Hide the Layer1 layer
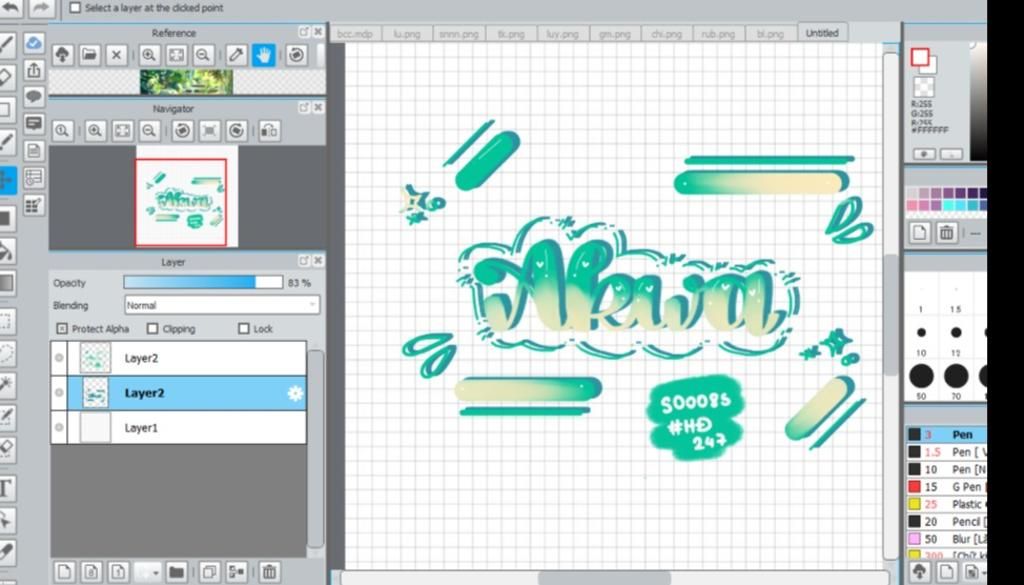1024x585 pixels. (x=59, y=428)
